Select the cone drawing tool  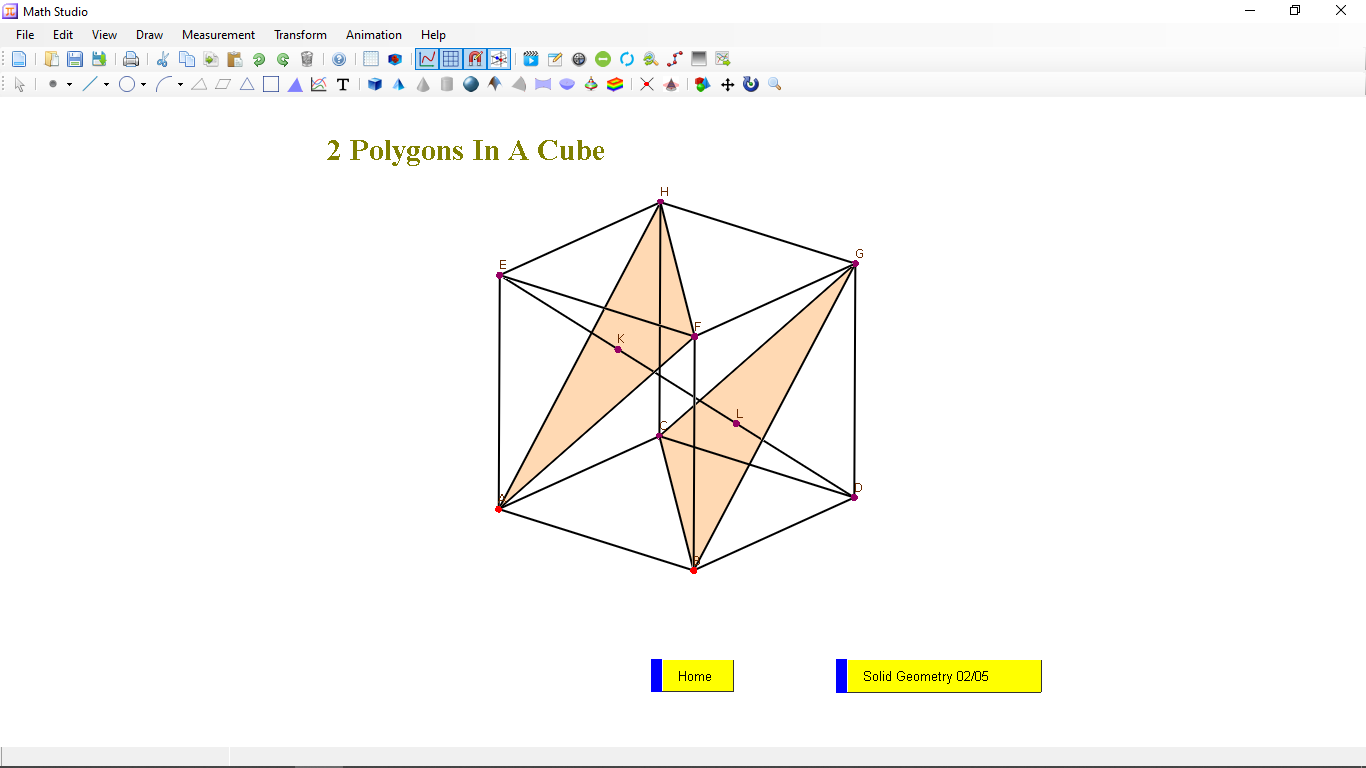point(423,84)
